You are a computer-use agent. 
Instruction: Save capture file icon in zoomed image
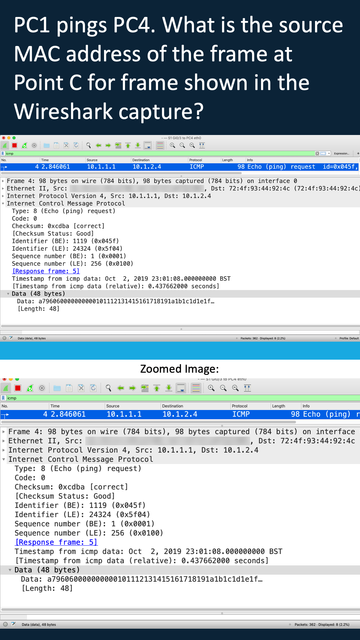[x=69, y=388]
